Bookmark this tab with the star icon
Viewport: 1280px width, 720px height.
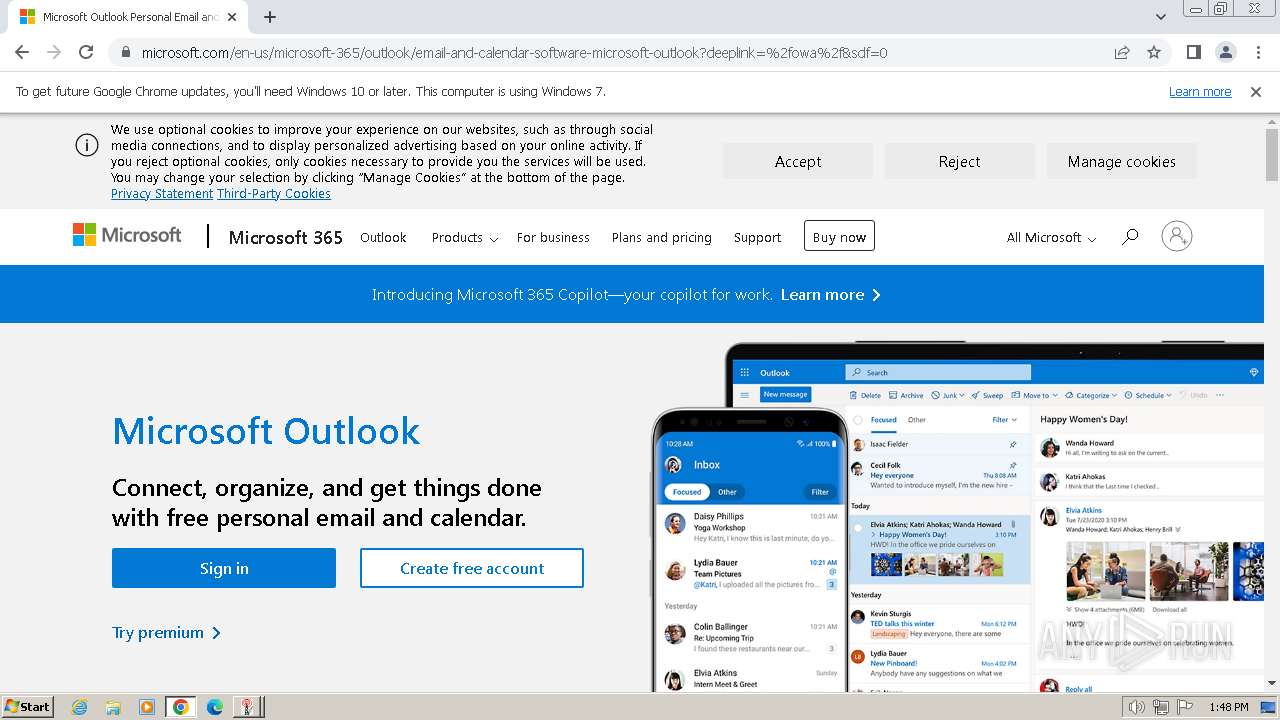tap(1154, 53)
